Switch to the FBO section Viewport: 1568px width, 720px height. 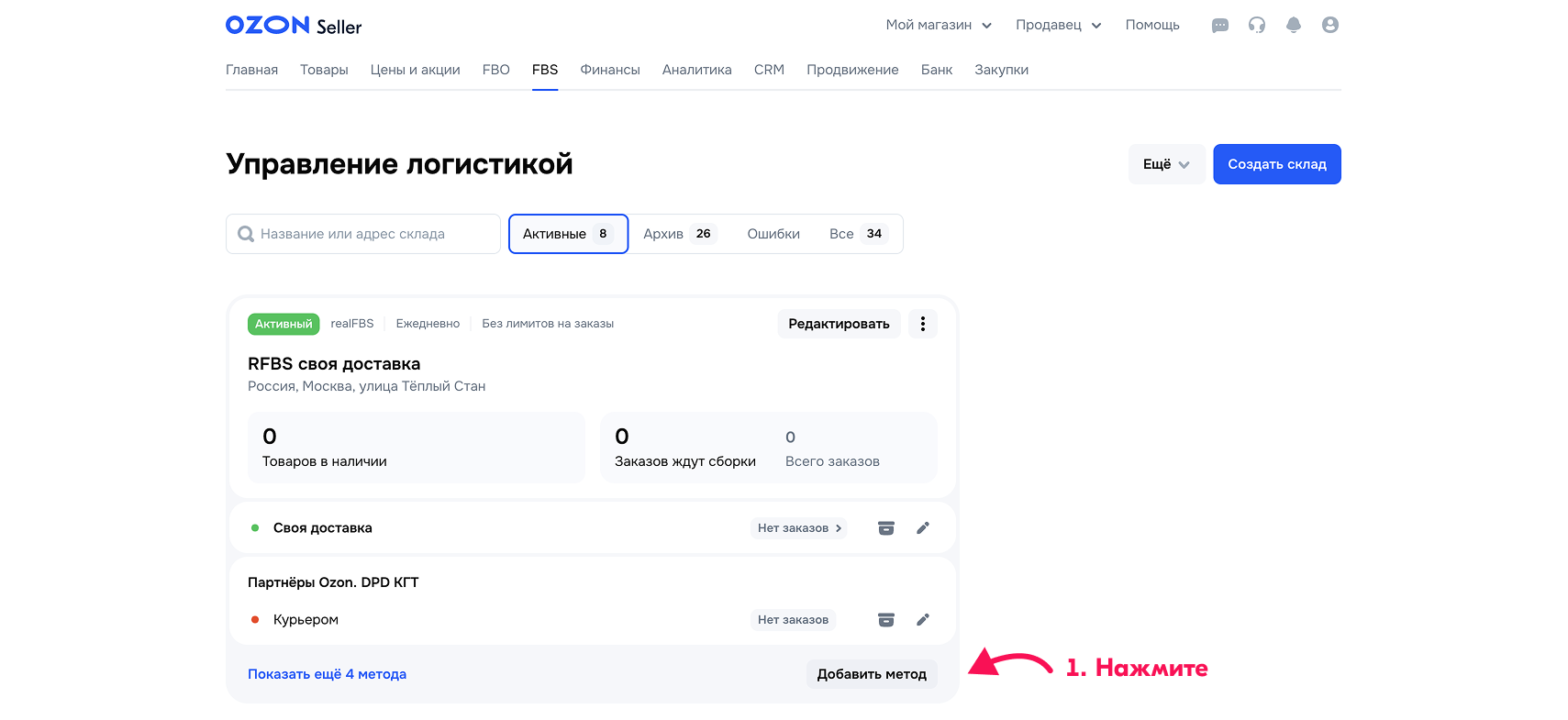pos(496,70)
